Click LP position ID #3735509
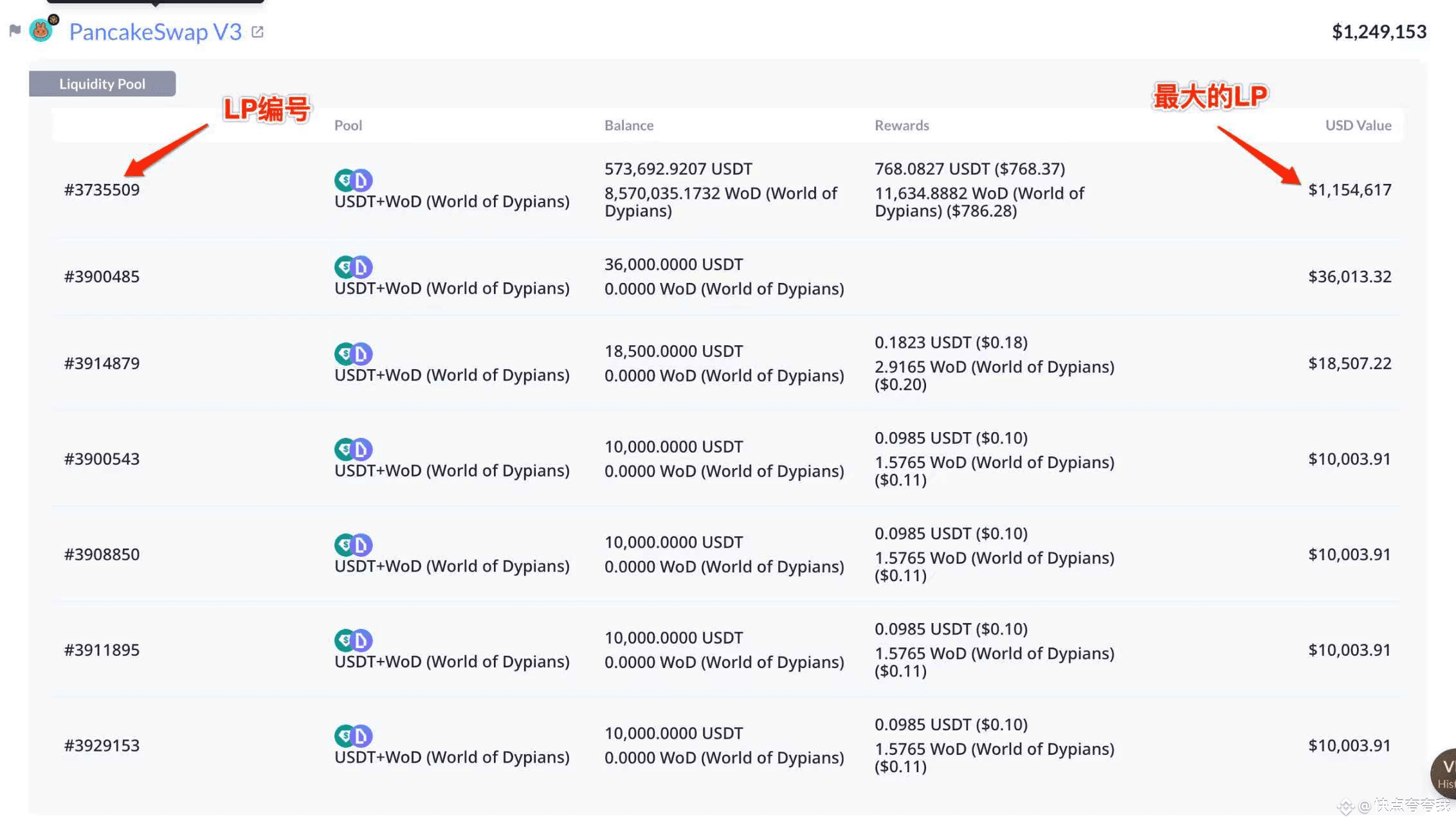 (102, 190)
